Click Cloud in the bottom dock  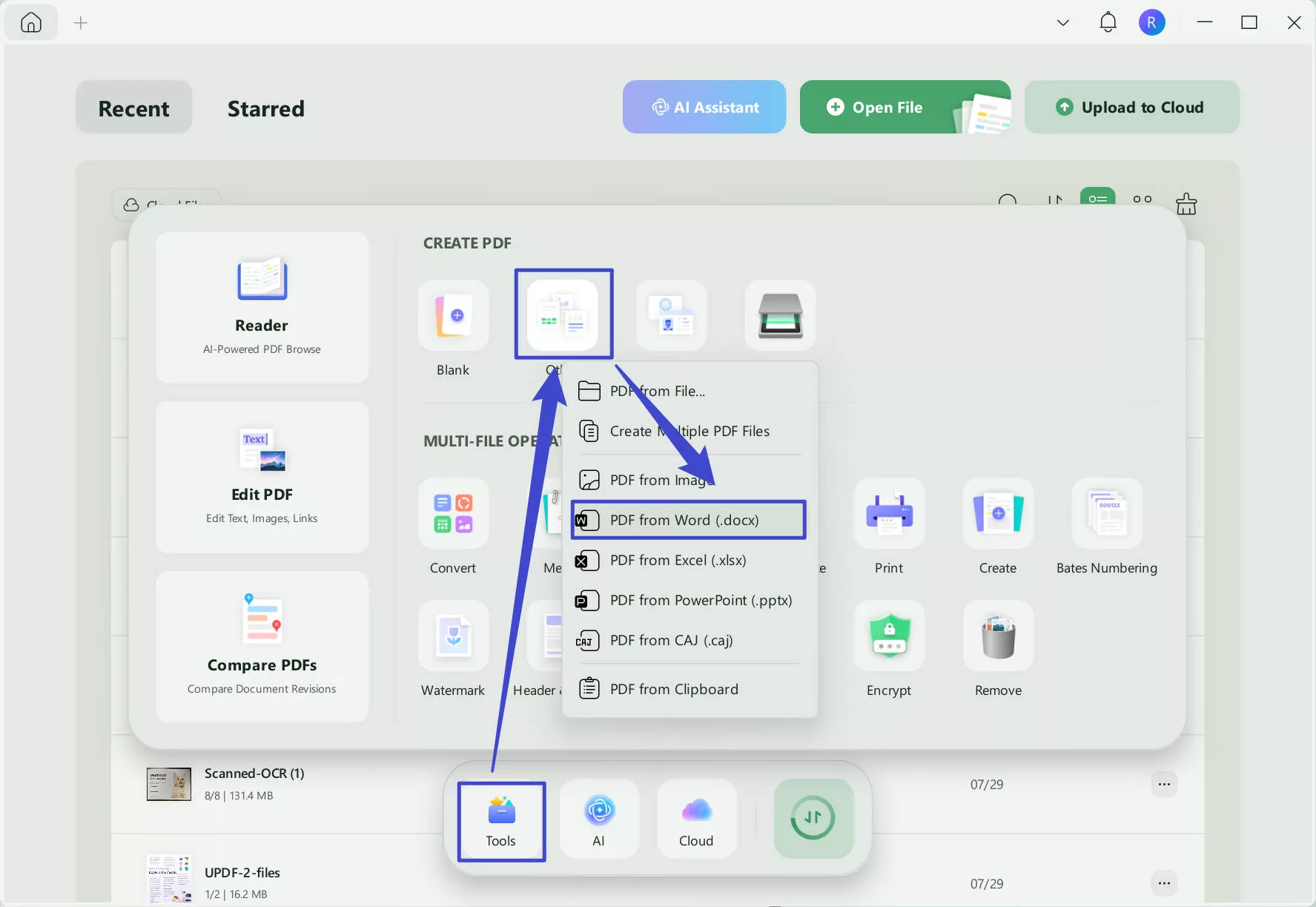(696, 819)
